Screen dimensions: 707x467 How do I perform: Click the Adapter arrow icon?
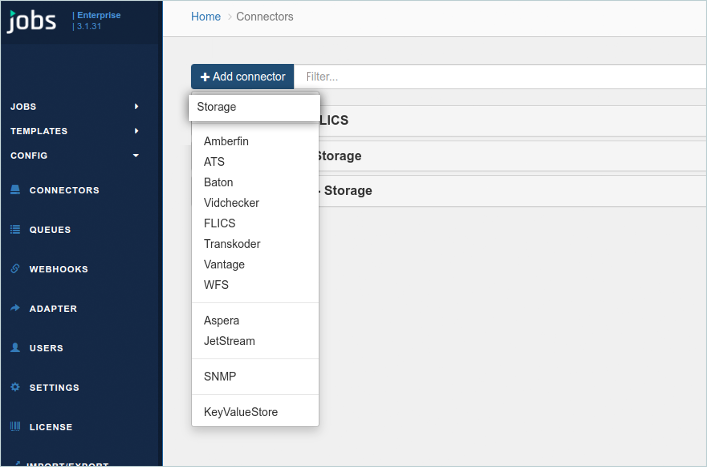pos(15,309)
